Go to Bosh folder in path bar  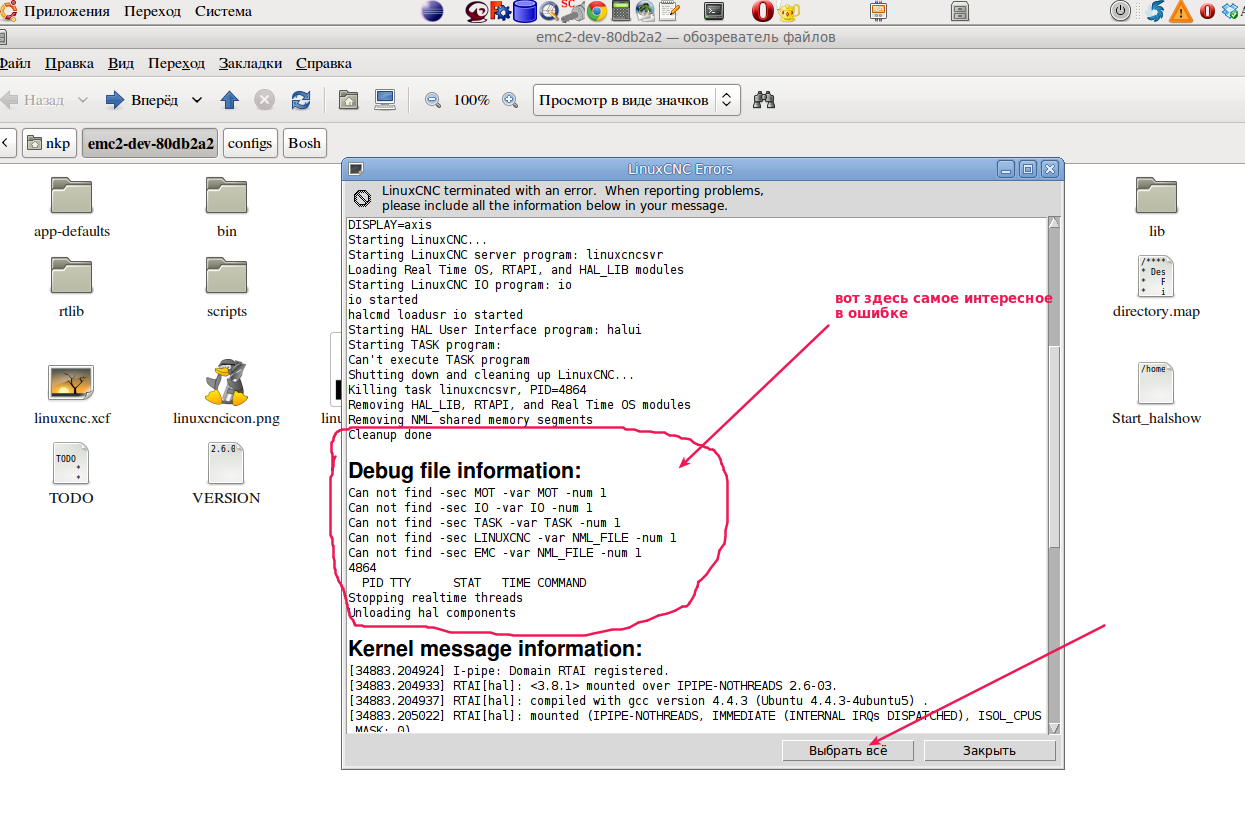[304, 143]
